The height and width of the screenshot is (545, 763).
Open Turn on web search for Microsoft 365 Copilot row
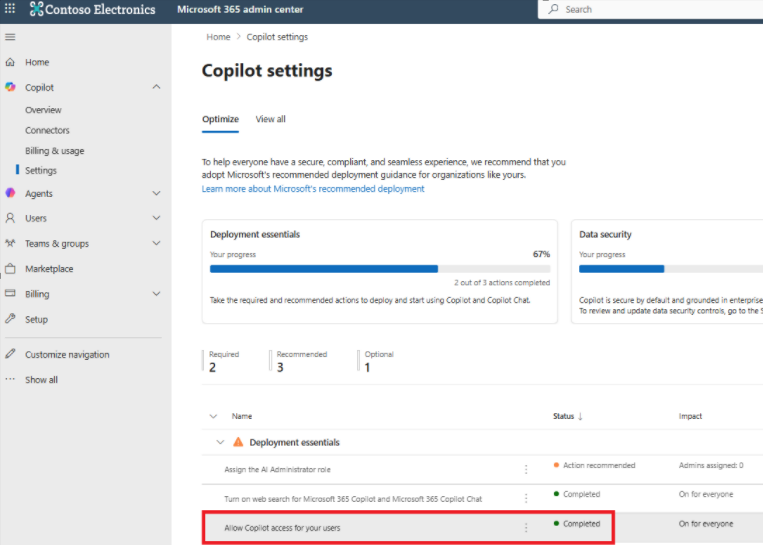pos(353,499)
